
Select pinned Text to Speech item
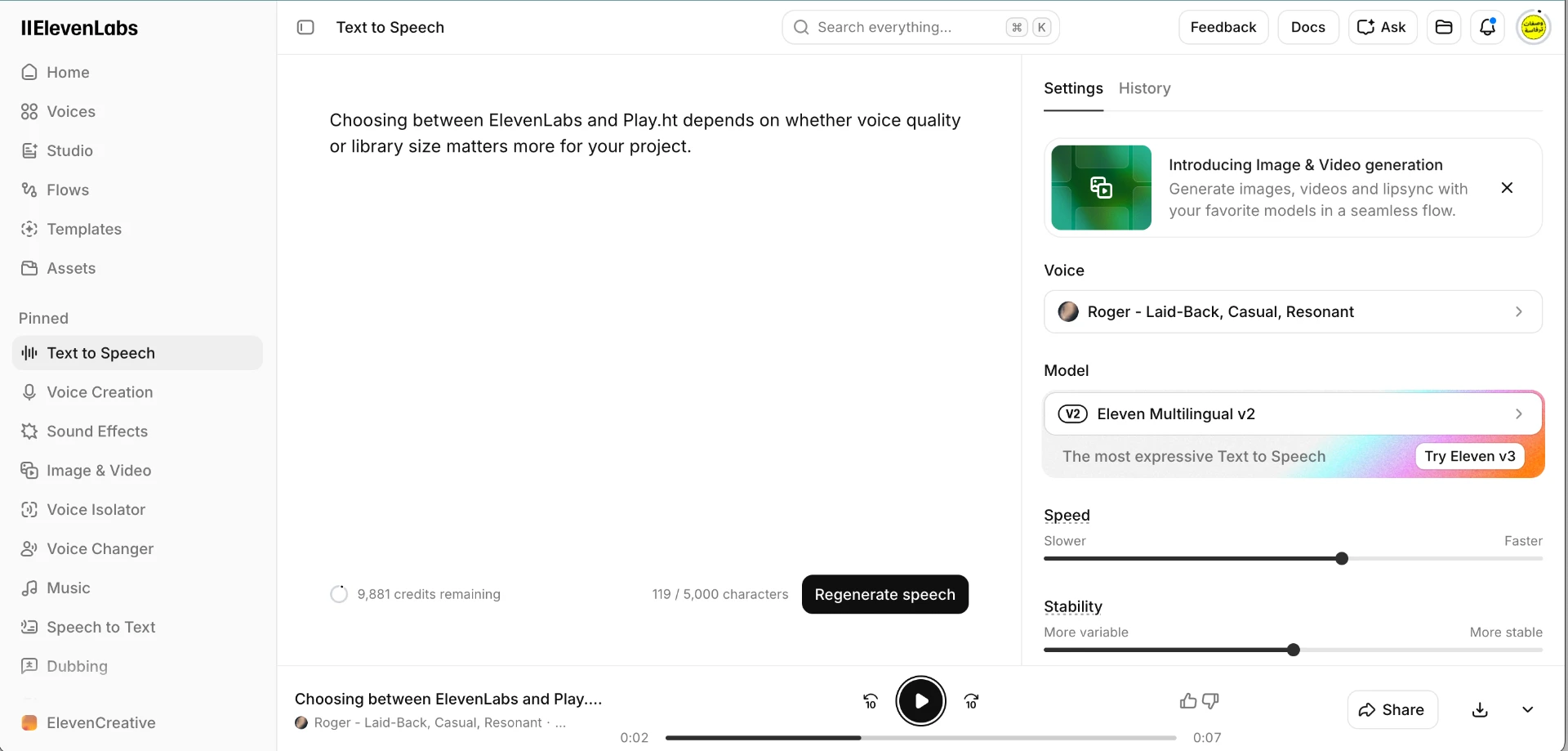(137, 353)
